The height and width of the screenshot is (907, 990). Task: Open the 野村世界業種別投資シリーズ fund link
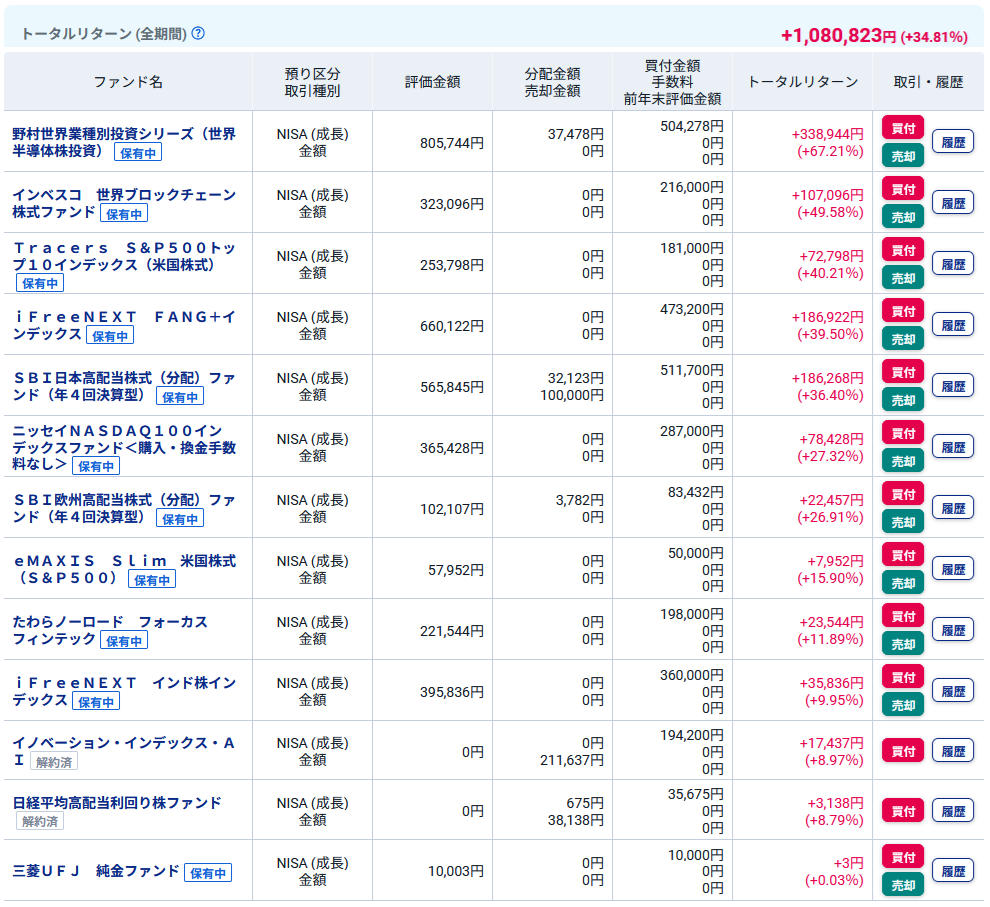[123, 142]
